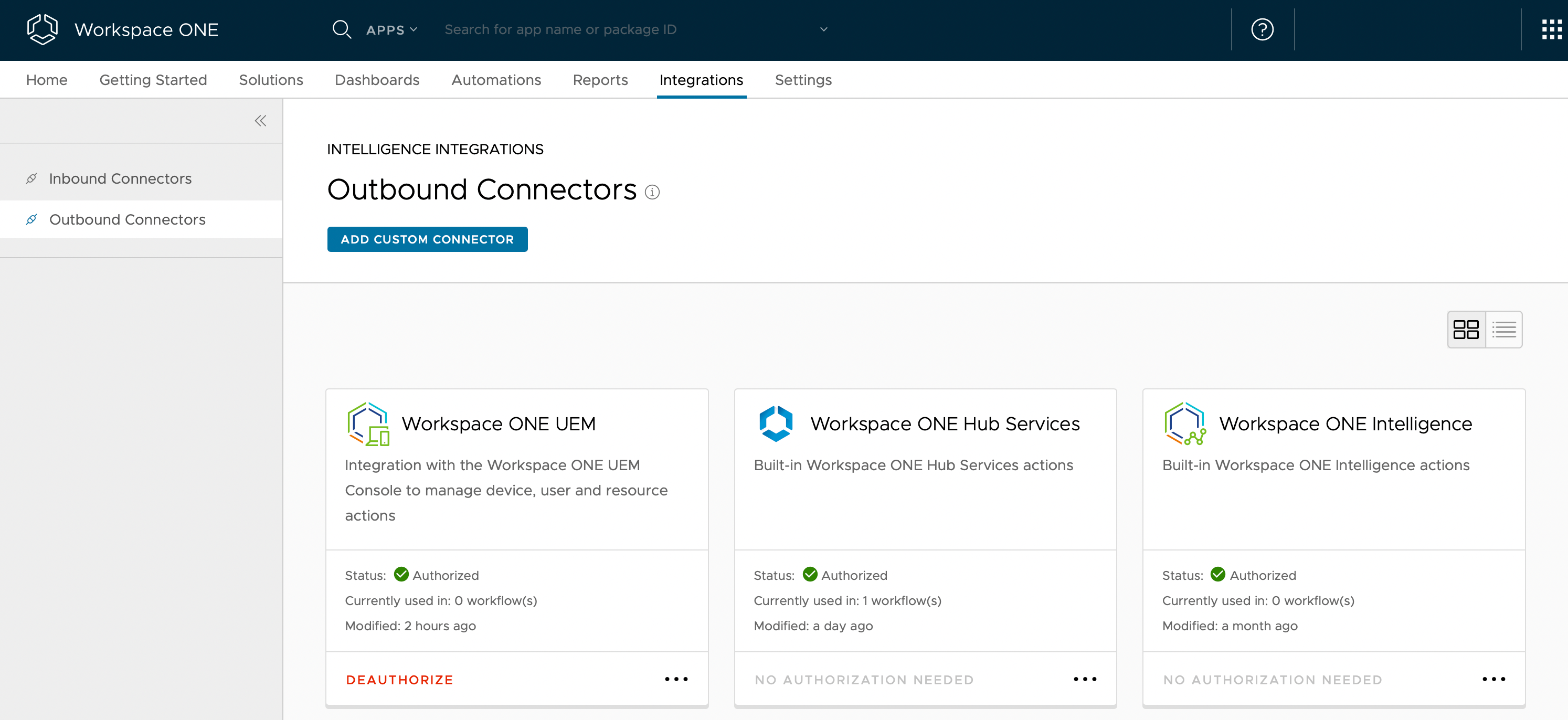The image size is (1568, 720).
Task: Click Add Custom Connector button
Action: [427, 239]
